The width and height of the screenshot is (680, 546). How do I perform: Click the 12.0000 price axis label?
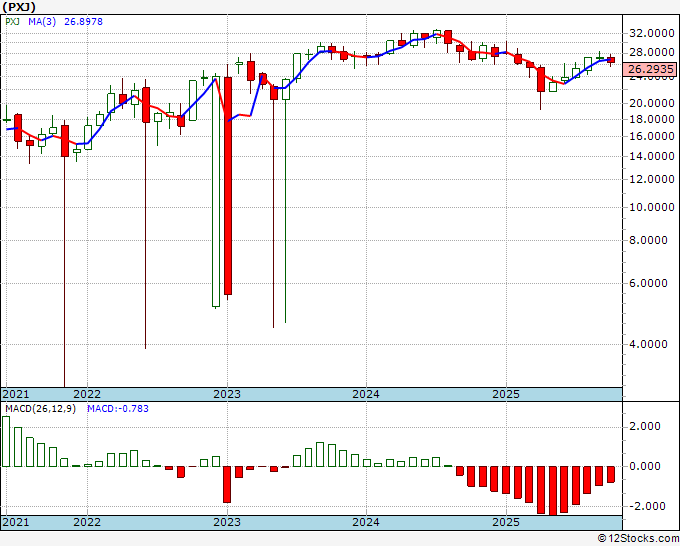pyautogui.click(x=652, y=179)
